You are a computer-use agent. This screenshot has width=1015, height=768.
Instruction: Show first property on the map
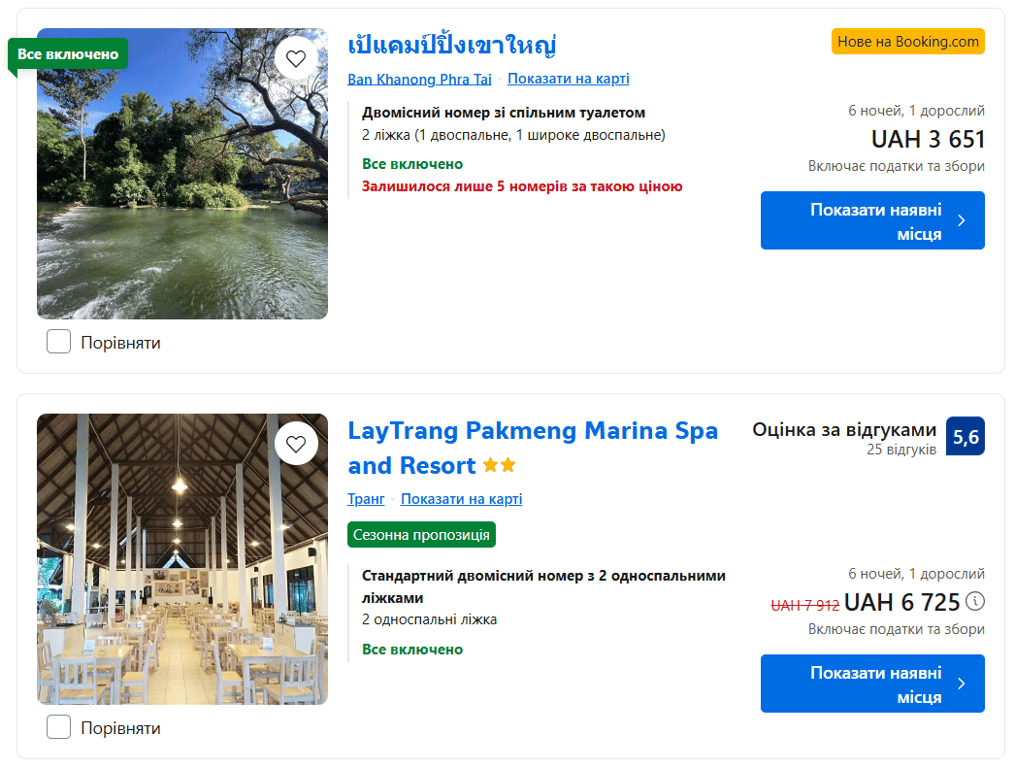tap(568, 78)
